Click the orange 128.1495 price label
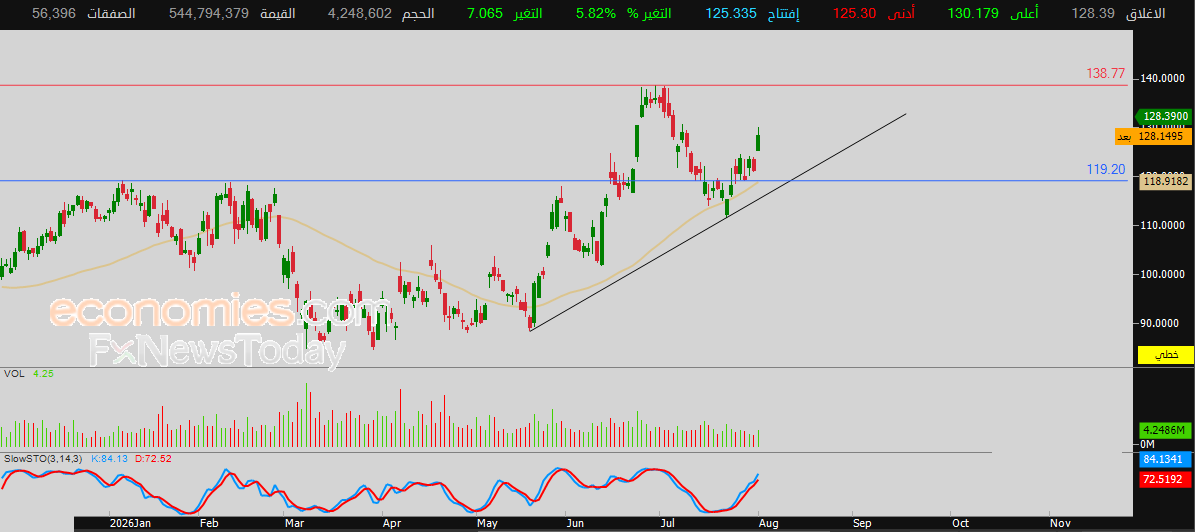This screenshot has height=532, width=1195. (x=1158, y=136)
